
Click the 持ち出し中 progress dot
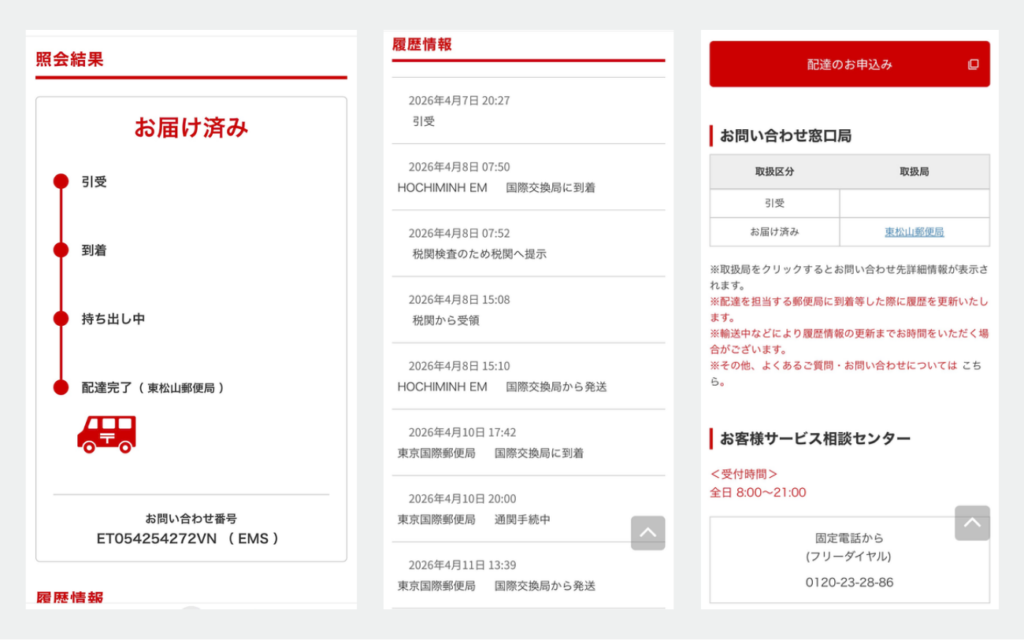(61, 319)
